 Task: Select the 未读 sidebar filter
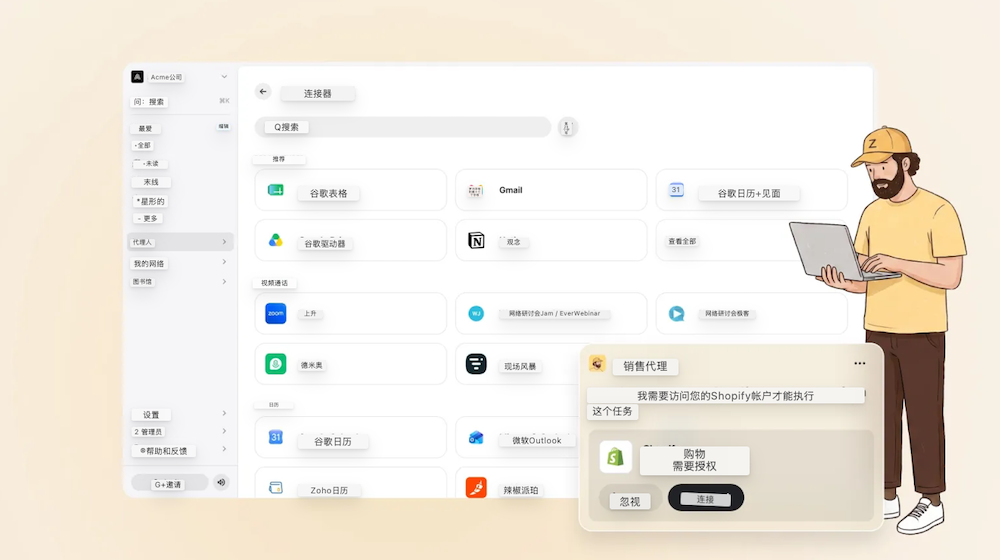coord(151,164)
